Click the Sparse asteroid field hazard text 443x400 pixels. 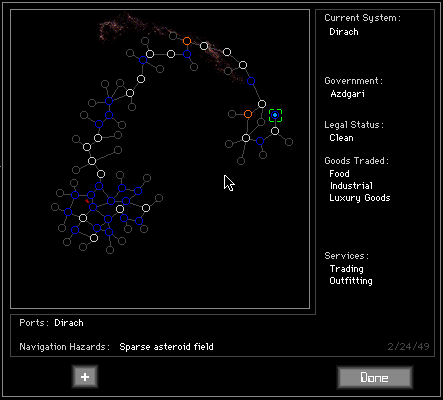coord(166,347)
